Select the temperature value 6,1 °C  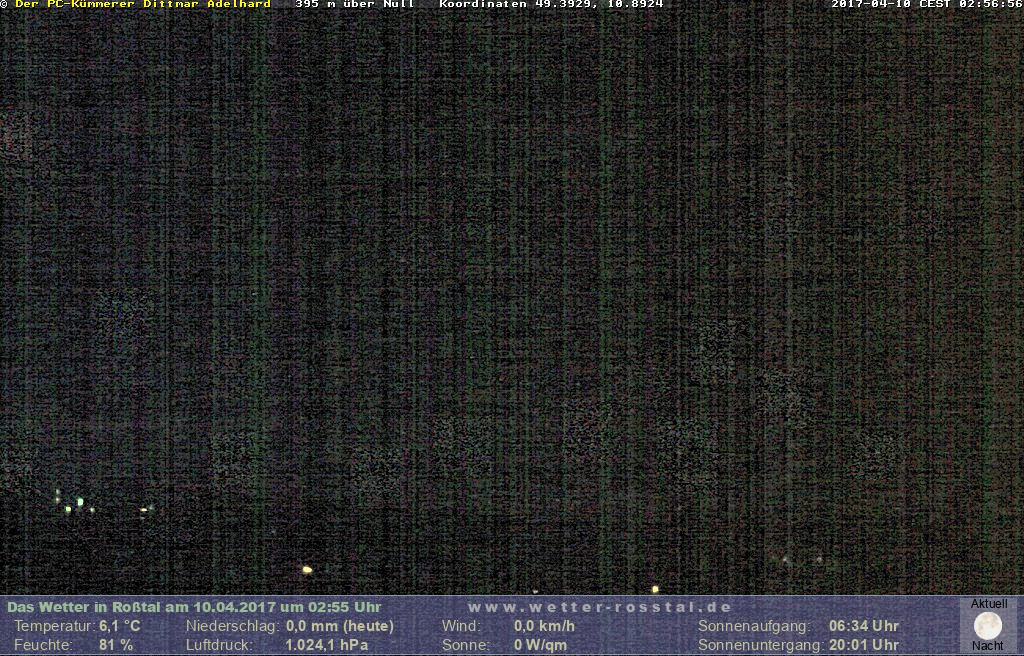click(120, 626)
